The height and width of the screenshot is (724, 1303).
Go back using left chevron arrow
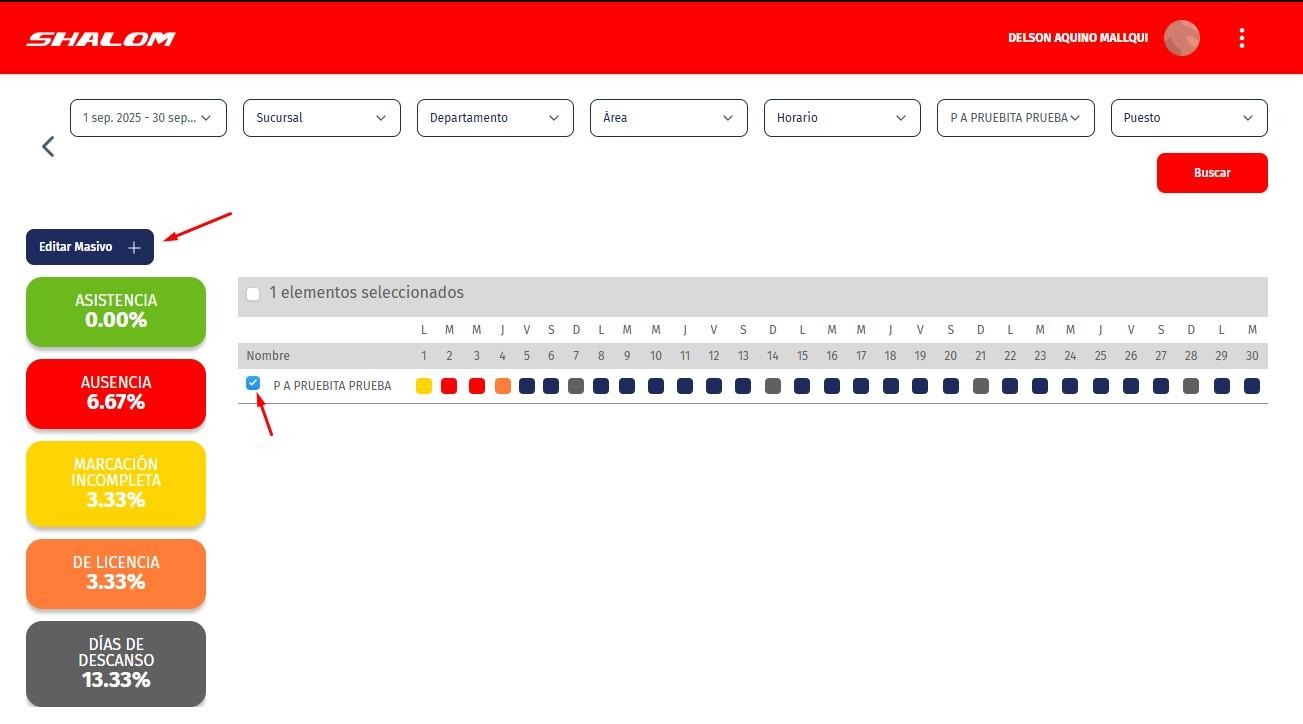click(47, 147)
